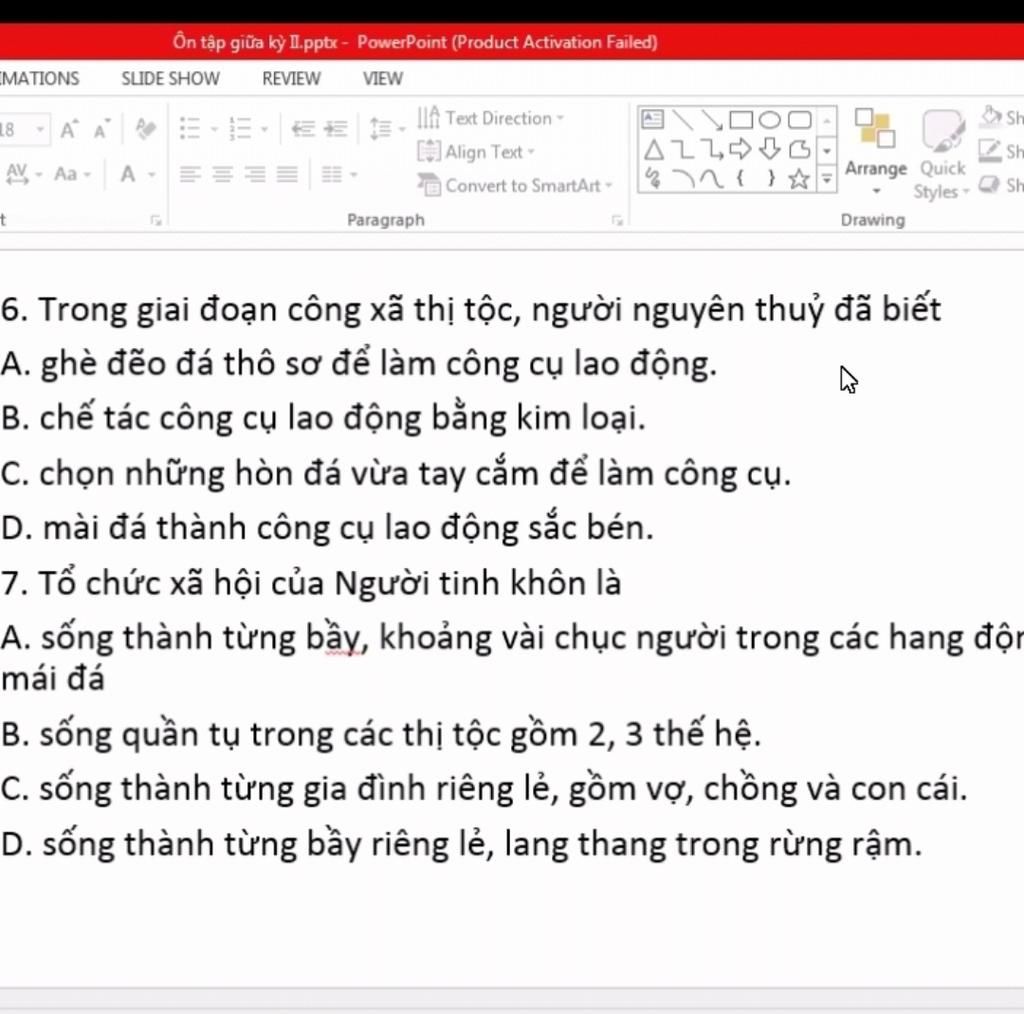Switch to the Slide Show tab
This screenshot has height=1014, width=1024.
[170, 78]
